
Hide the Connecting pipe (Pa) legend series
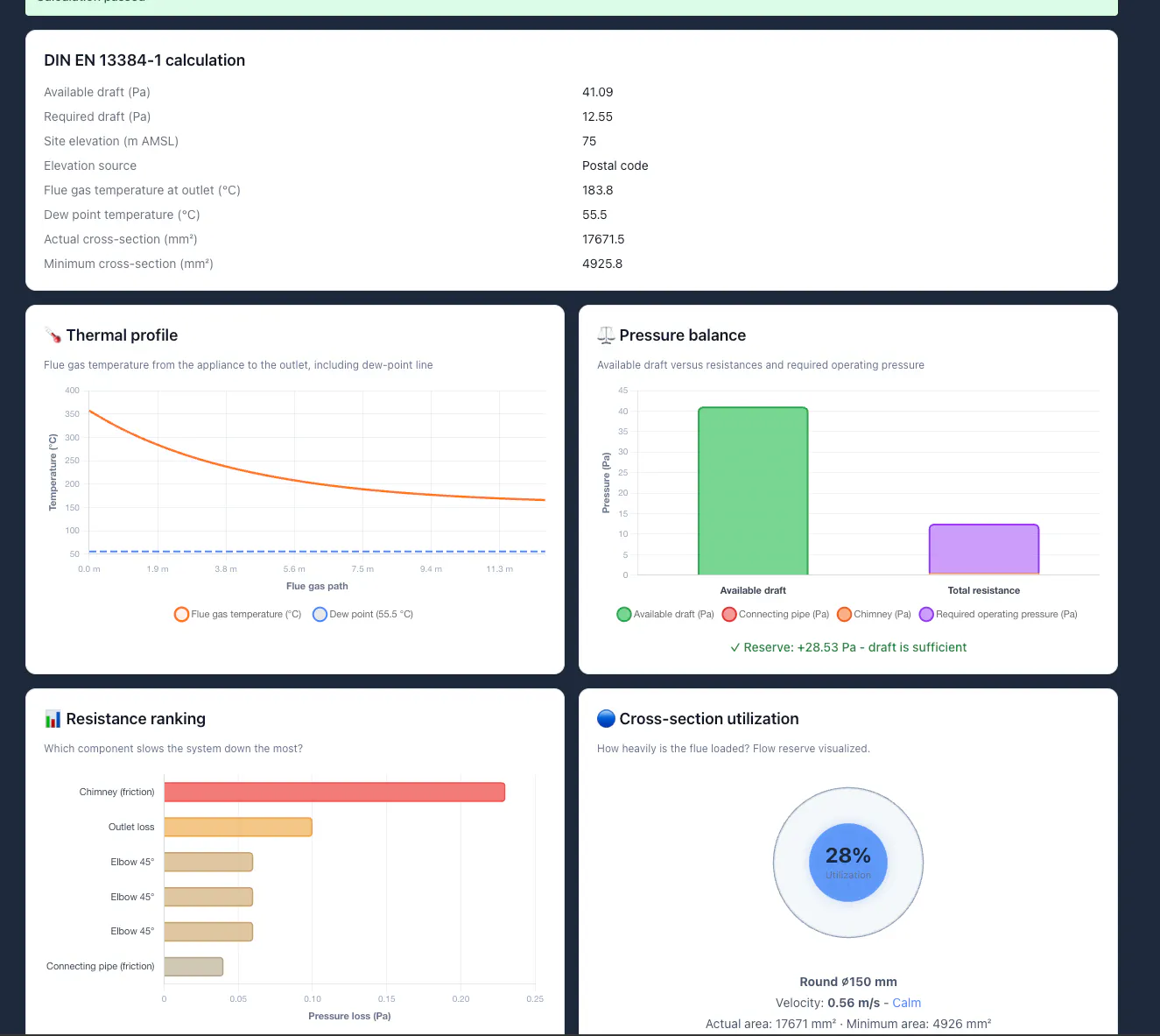tap(775, 614)
